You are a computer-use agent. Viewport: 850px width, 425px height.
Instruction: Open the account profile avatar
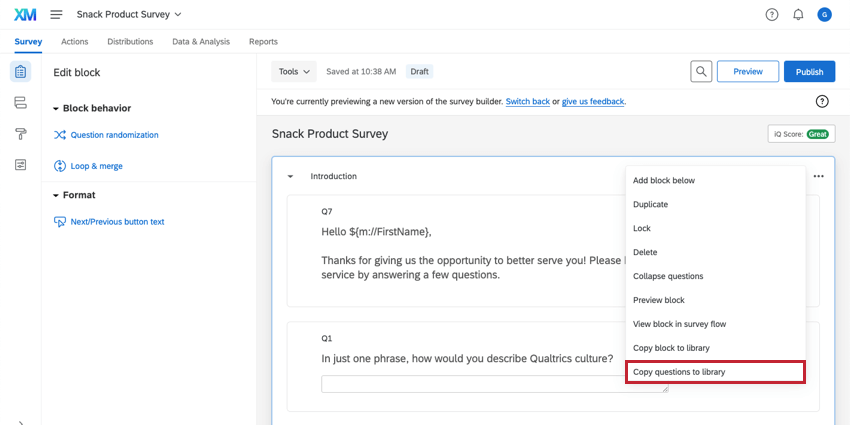(824, 15)
